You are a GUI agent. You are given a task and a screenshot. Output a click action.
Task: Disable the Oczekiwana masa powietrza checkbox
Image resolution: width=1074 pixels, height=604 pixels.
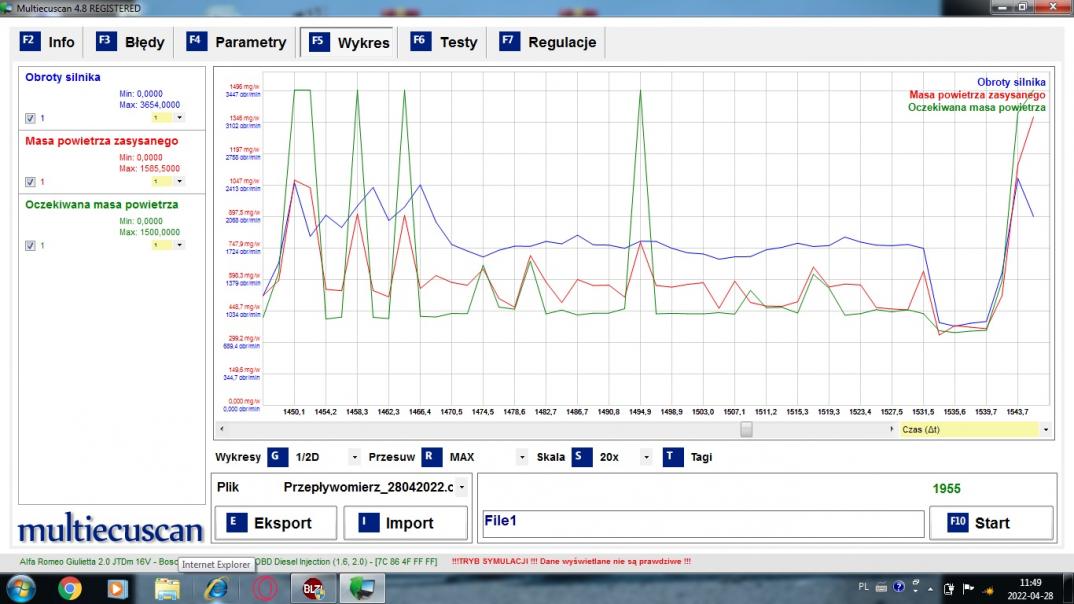(x=30, y=245)
